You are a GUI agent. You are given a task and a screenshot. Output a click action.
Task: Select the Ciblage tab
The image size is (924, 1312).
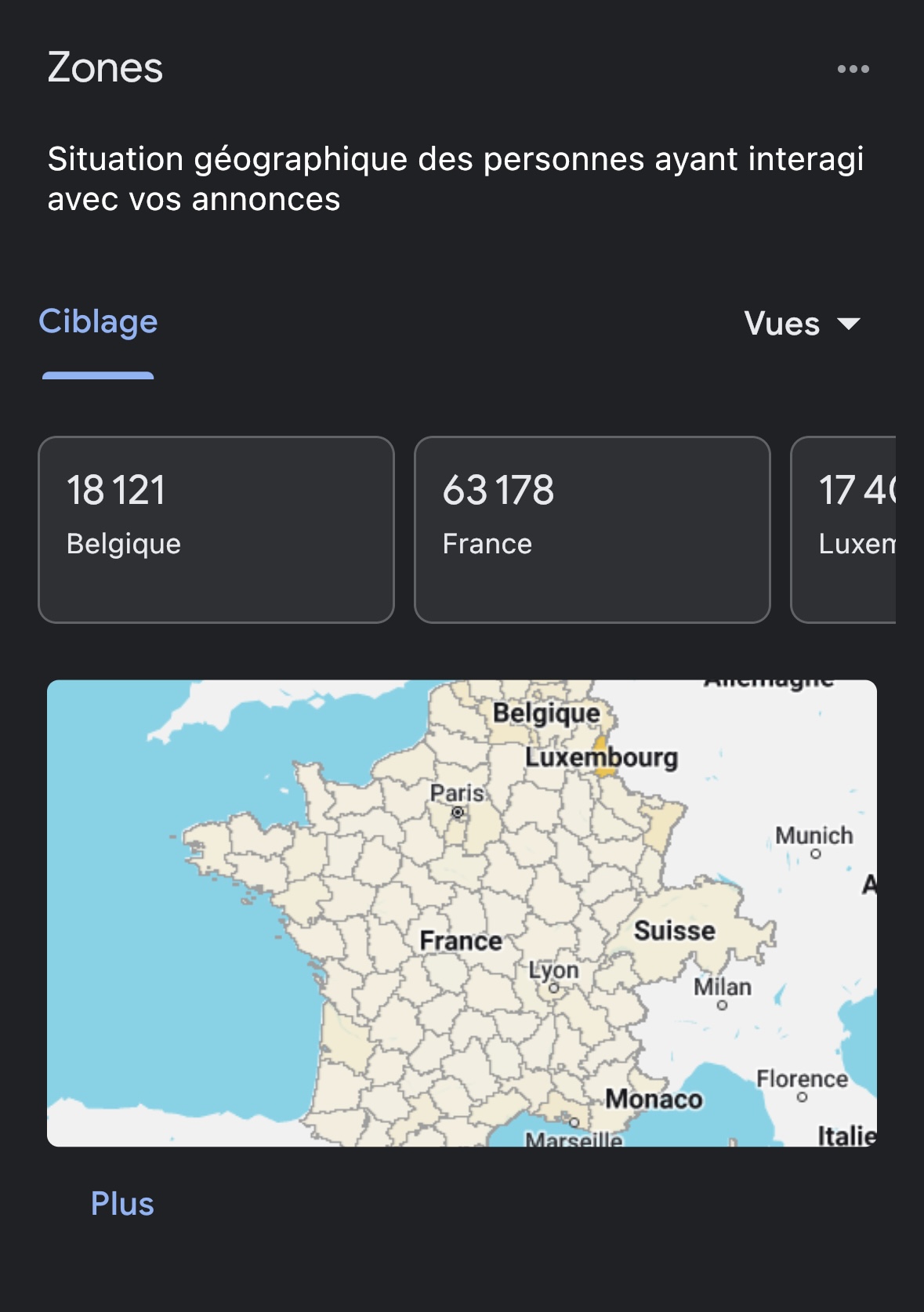point(98,322)
